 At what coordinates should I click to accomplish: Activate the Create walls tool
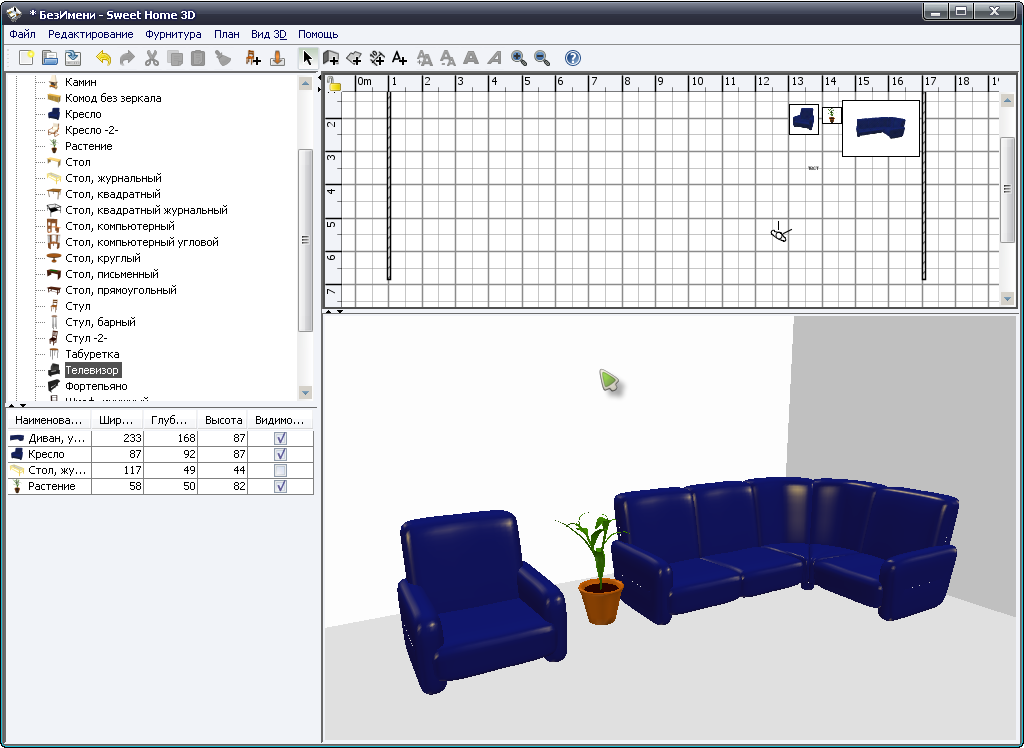pos(331,58)
